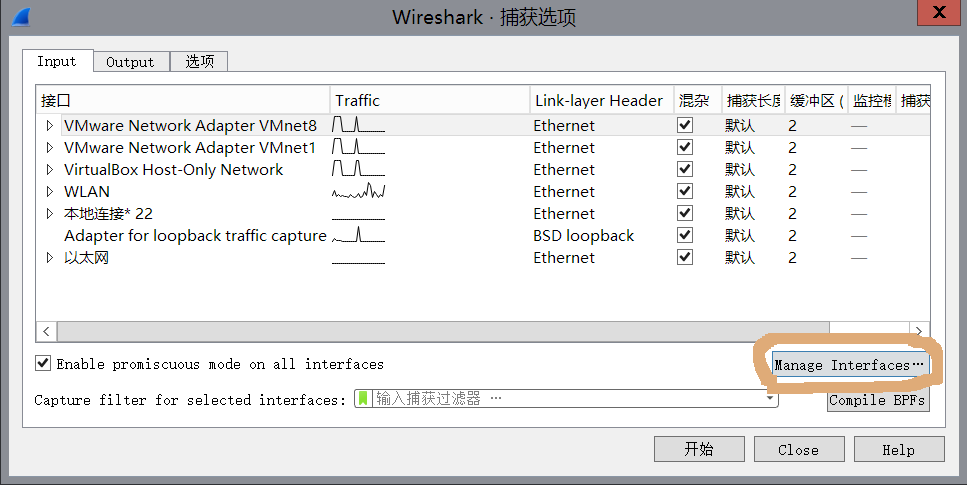
Task: Click the loopback adapter traffic sparkline
Action: click(358, 235)
